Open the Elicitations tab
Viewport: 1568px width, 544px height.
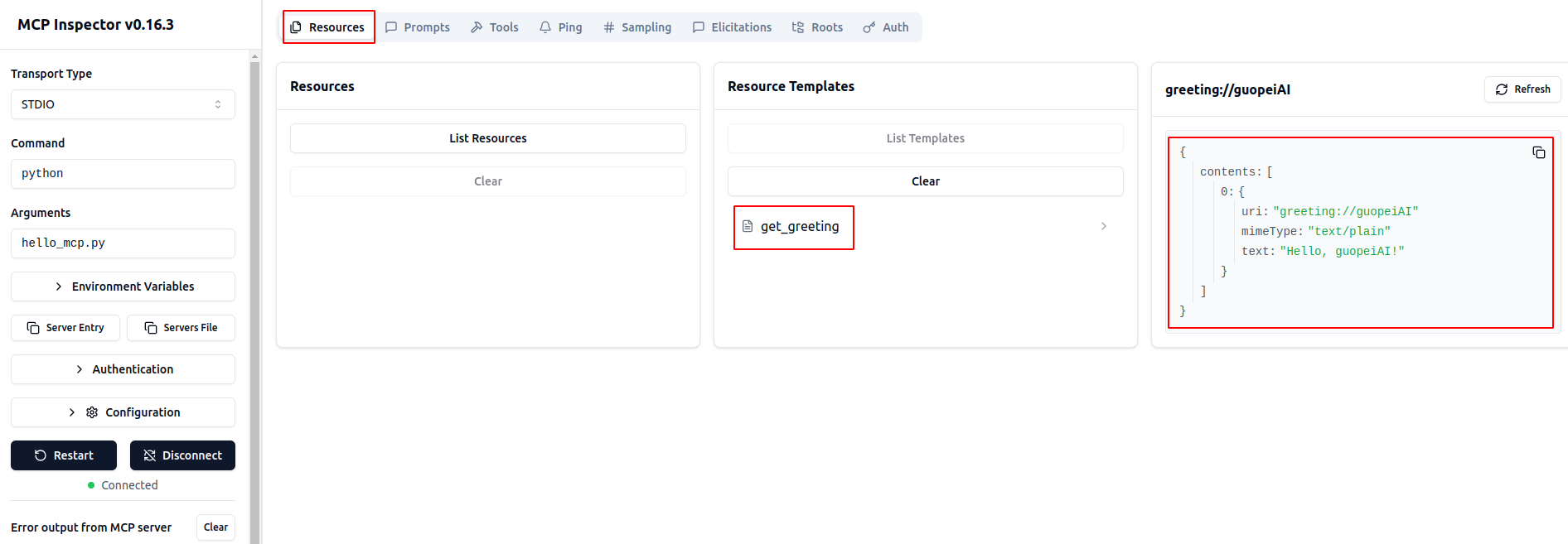(733, 27)
